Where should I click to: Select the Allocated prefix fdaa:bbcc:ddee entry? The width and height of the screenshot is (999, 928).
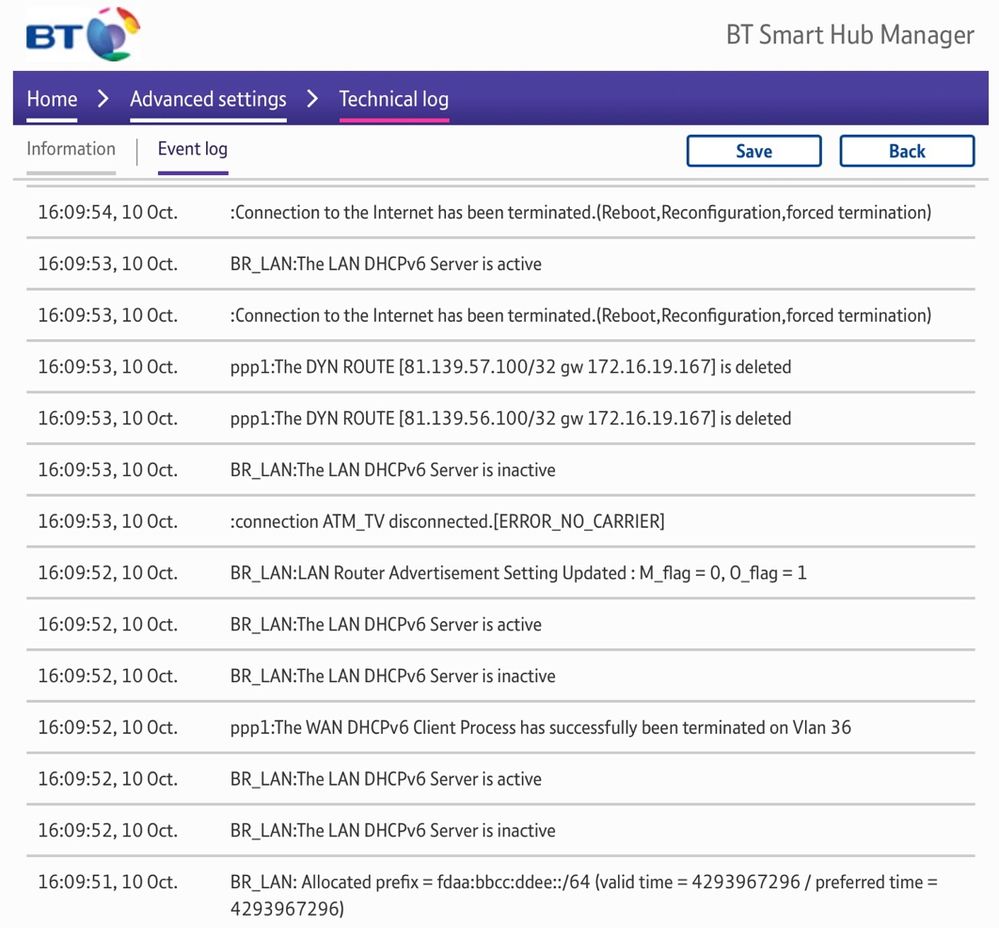583,893
